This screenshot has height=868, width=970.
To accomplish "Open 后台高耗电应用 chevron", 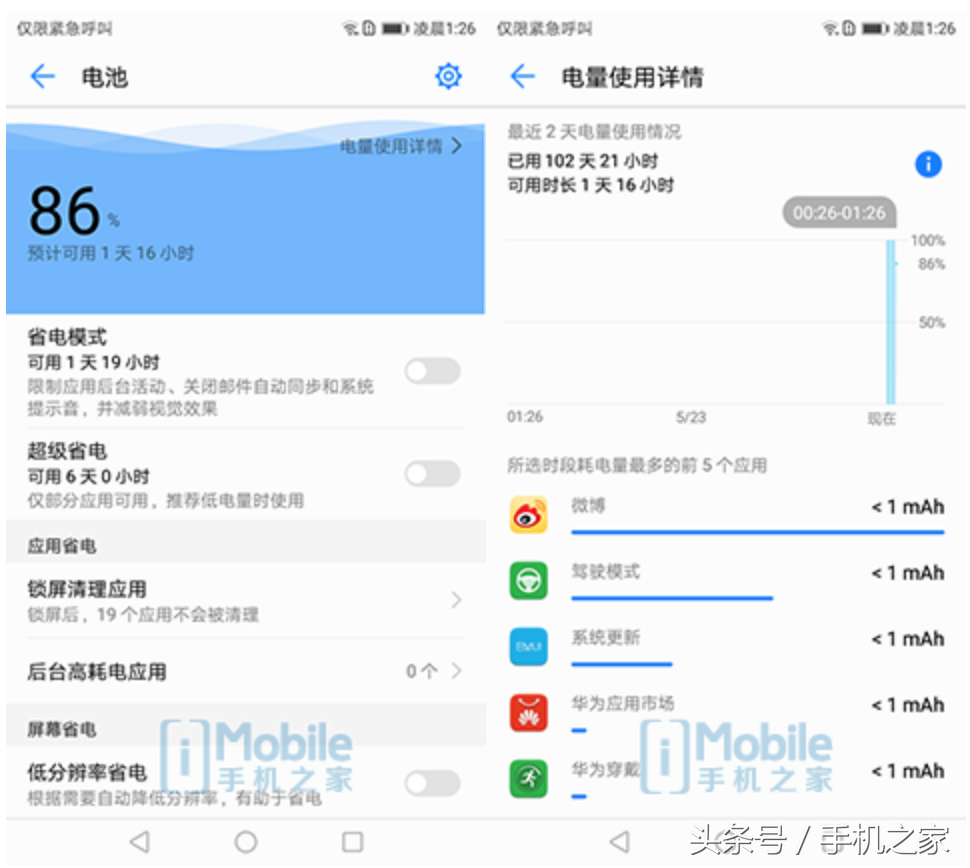I will (456, 671).
